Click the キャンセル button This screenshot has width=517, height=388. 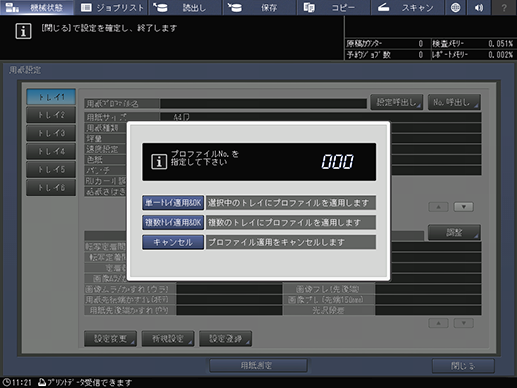tap(173, 242)
